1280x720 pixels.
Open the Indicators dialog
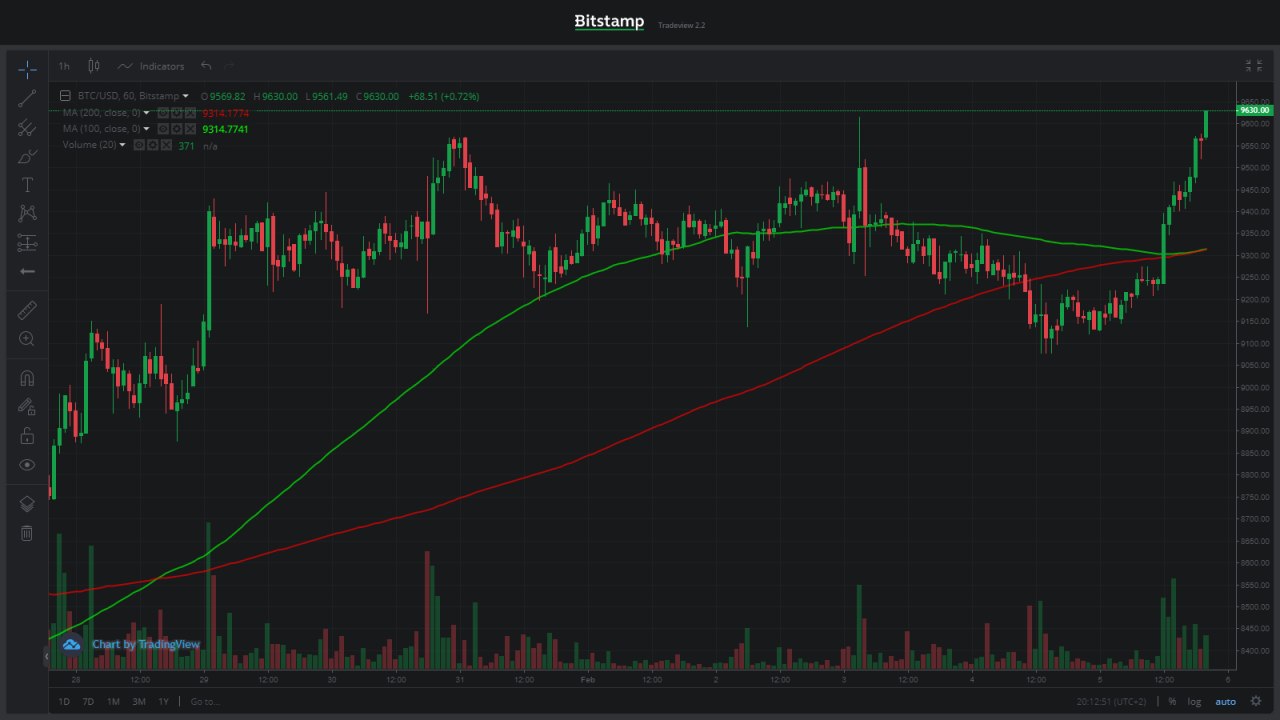point(151,66)
